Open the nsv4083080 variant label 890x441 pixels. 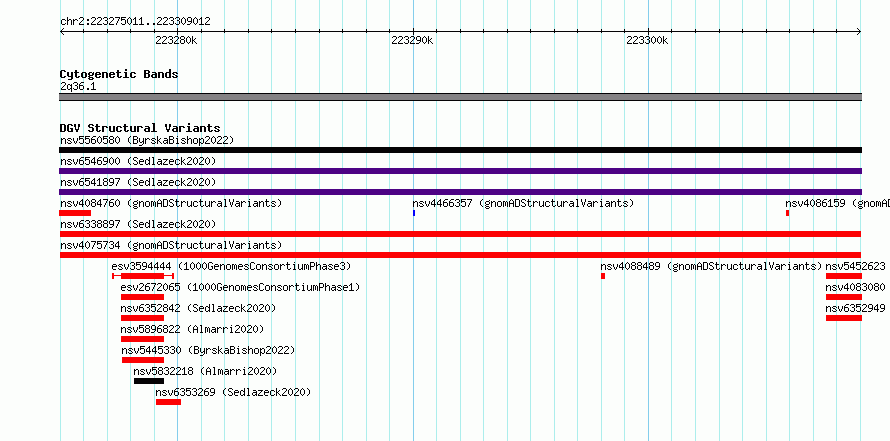click(855, 287)
